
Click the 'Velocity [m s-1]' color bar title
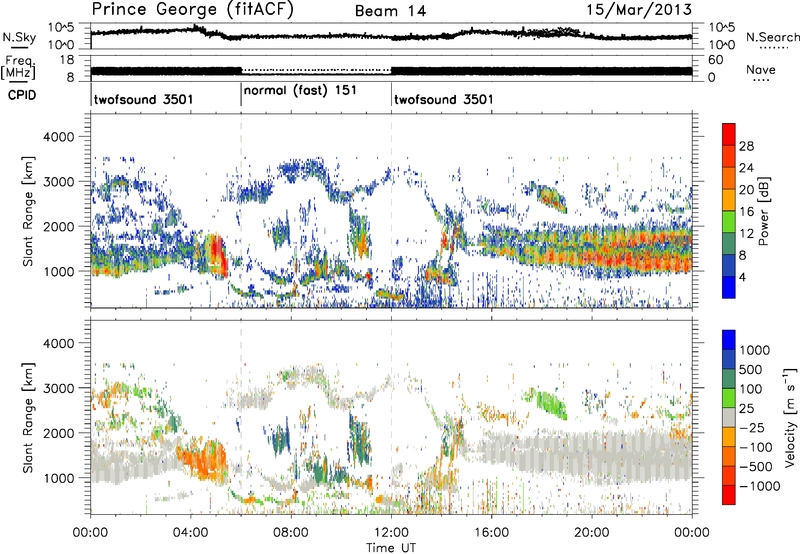click(x=790, y=417)
